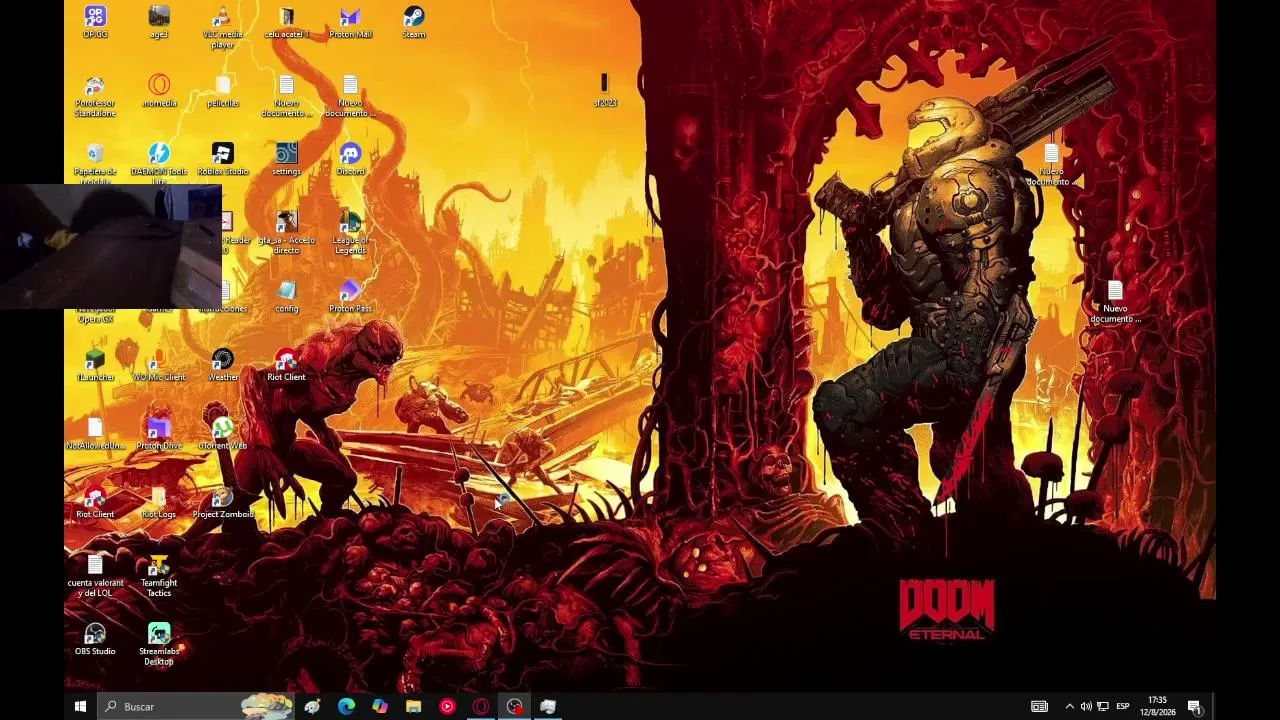Open the Proton Pass shortcut
Image resolution: width=1280 pixels, height=720 pixels.
click(x=350, y=296)
